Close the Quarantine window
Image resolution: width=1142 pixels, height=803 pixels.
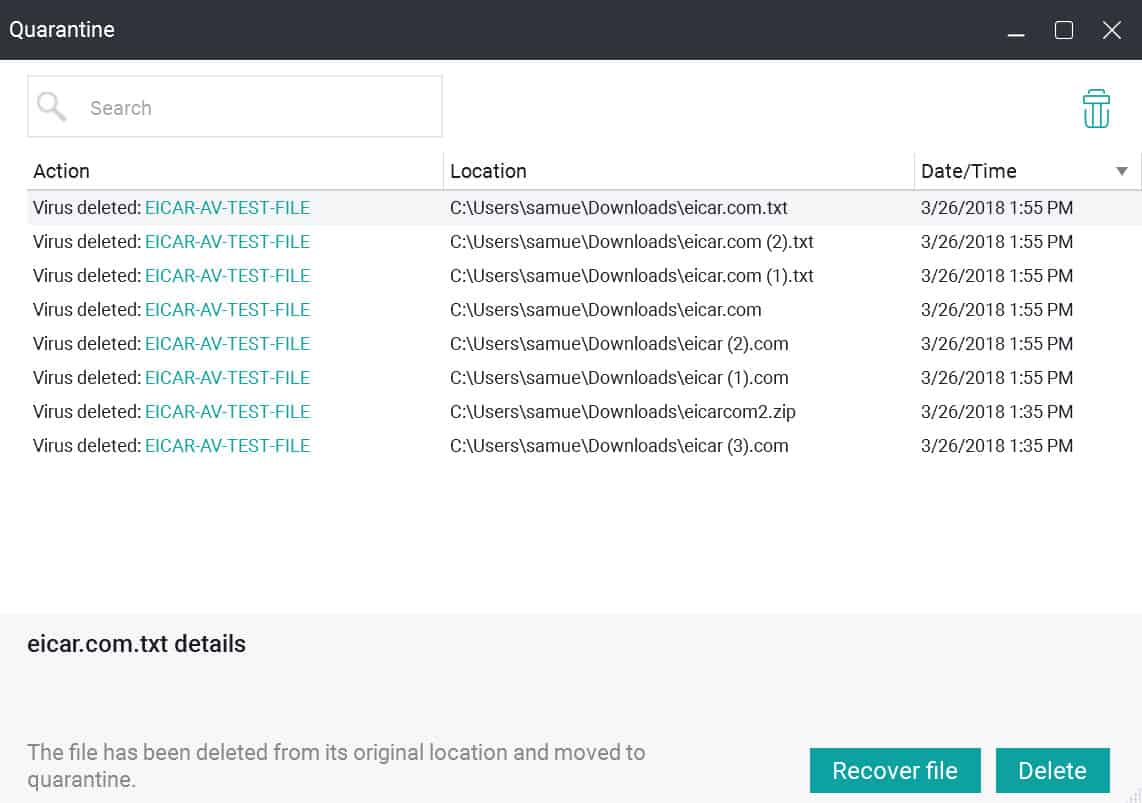coord(1111,30)
